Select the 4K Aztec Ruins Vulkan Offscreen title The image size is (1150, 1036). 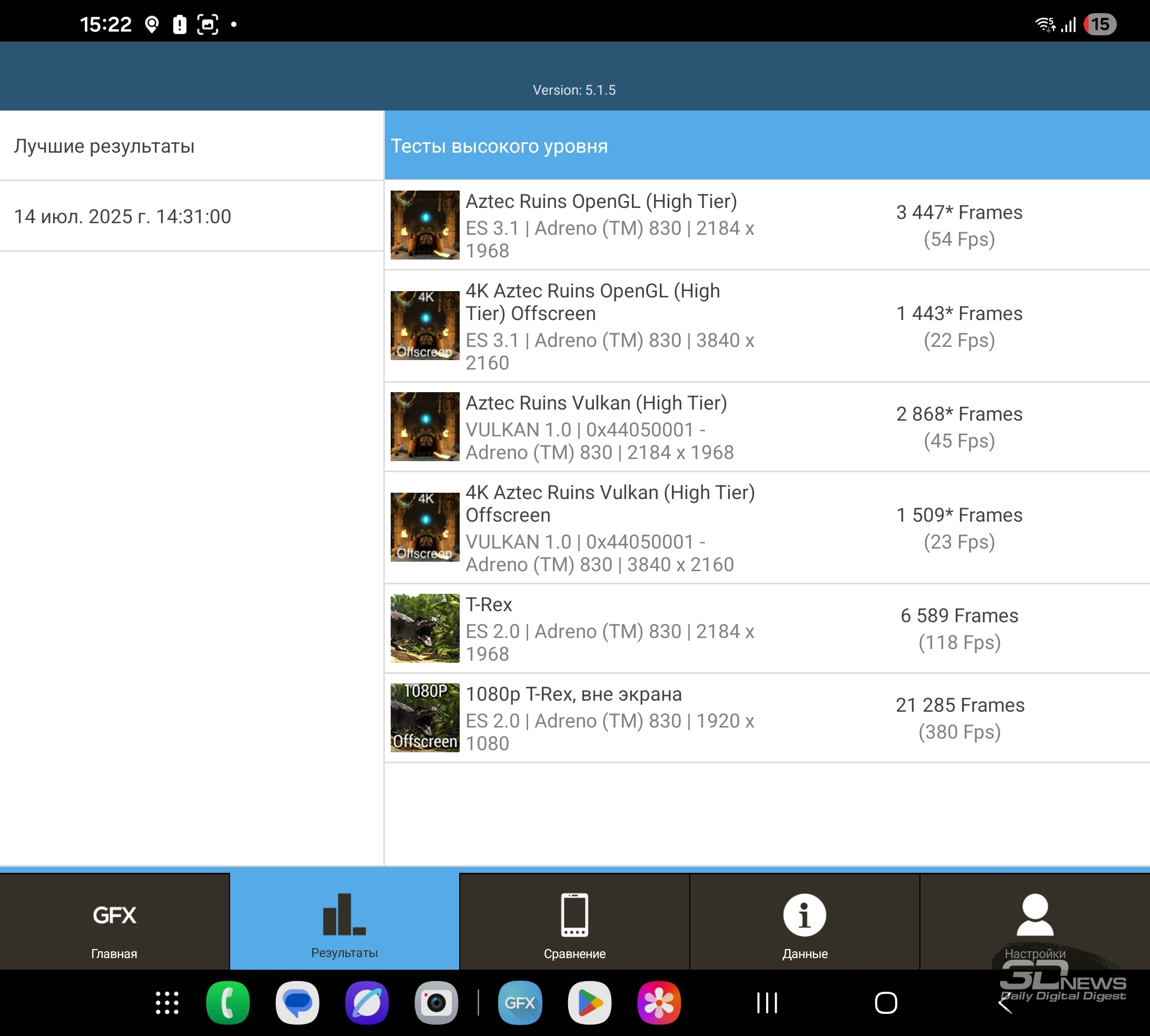coord(610,504)
